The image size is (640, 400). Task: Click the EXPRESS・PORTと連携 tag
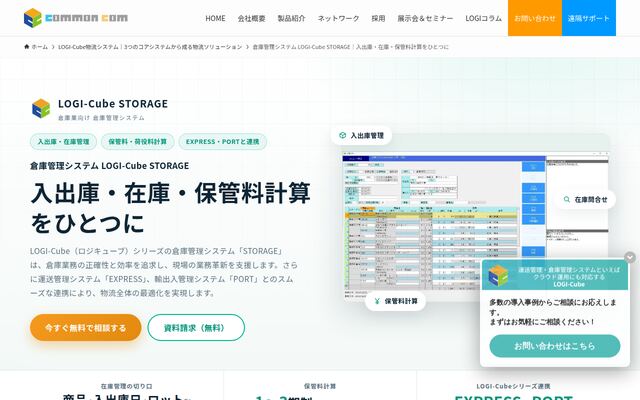222,142
